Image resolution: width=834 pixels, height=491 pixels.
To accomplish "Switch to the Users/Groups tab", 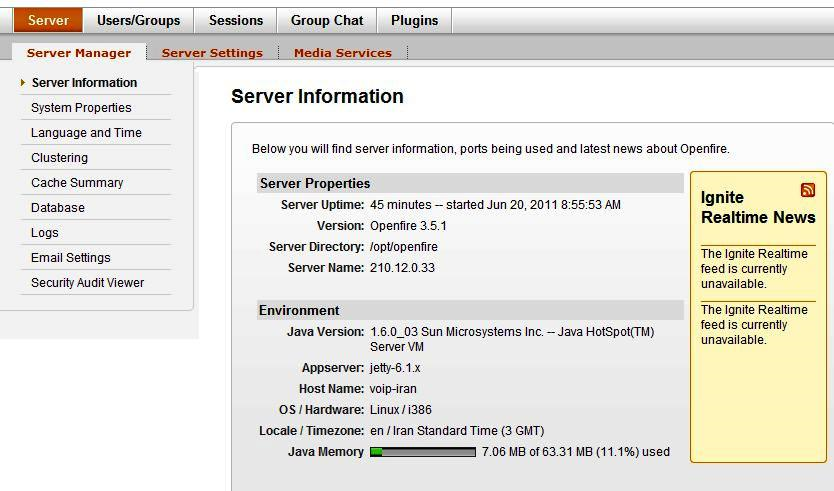I will 138,20.
